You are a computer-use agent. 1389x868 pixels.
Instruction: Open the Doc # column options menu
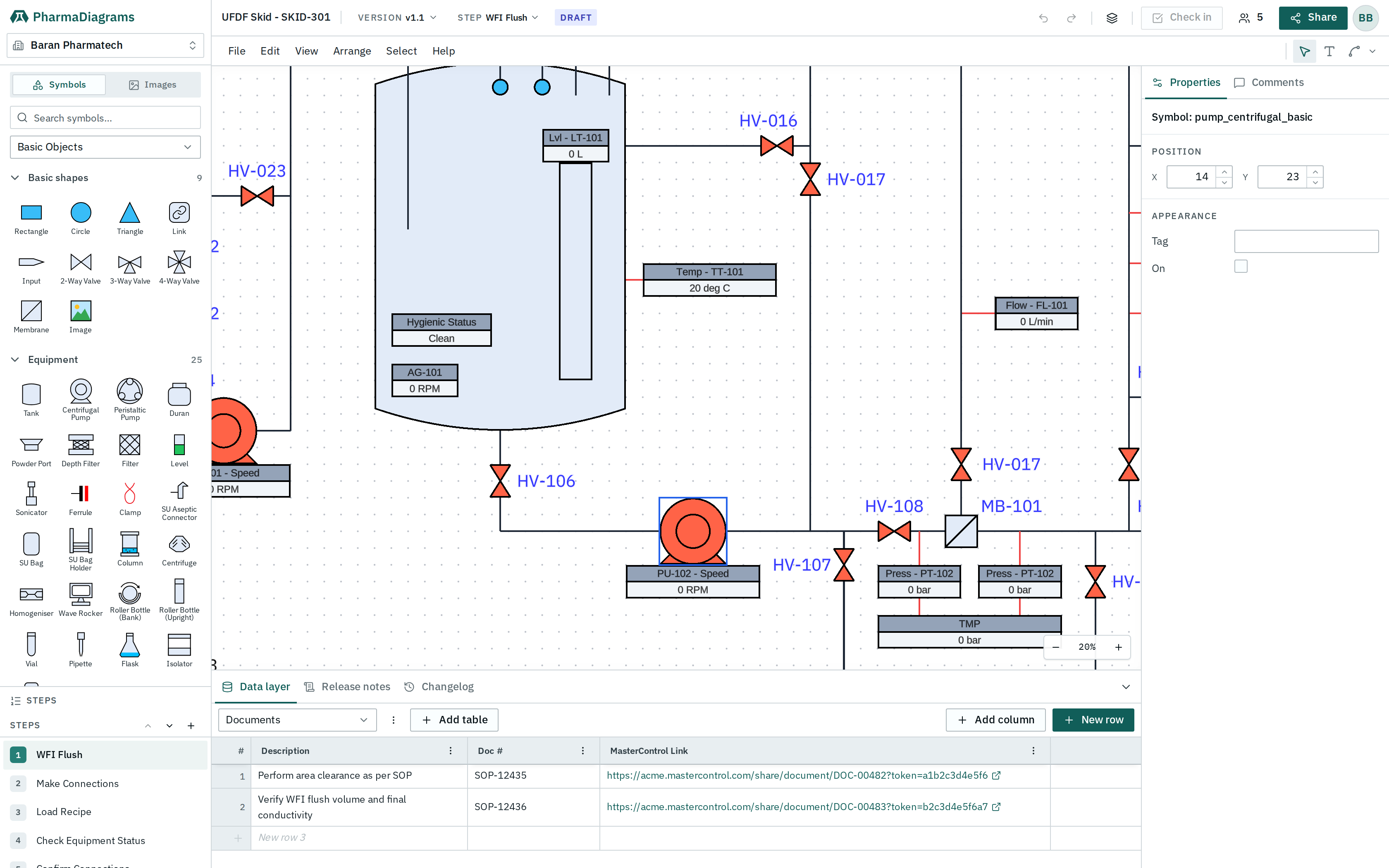click(x=582, y=751)
